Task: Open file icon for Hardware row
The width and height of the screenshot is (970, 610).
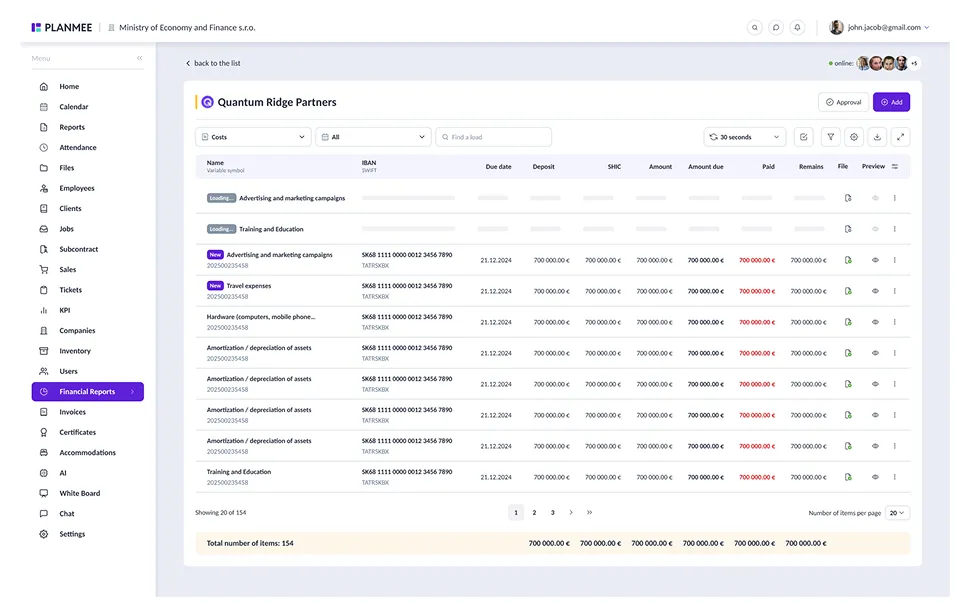Action: click(x=848, y=322)
